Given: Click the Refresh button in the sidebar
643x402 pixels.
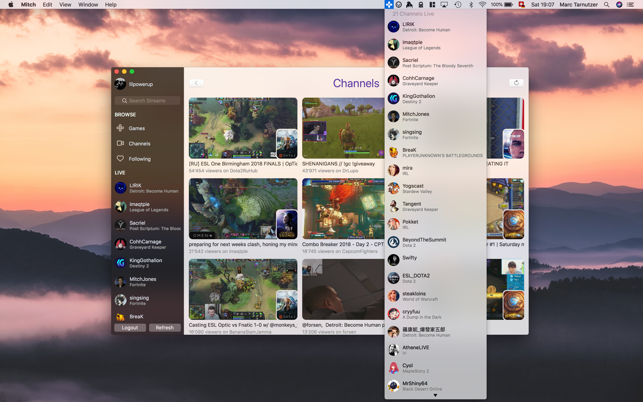Looking at the screenshot, I should coord(165,327).
